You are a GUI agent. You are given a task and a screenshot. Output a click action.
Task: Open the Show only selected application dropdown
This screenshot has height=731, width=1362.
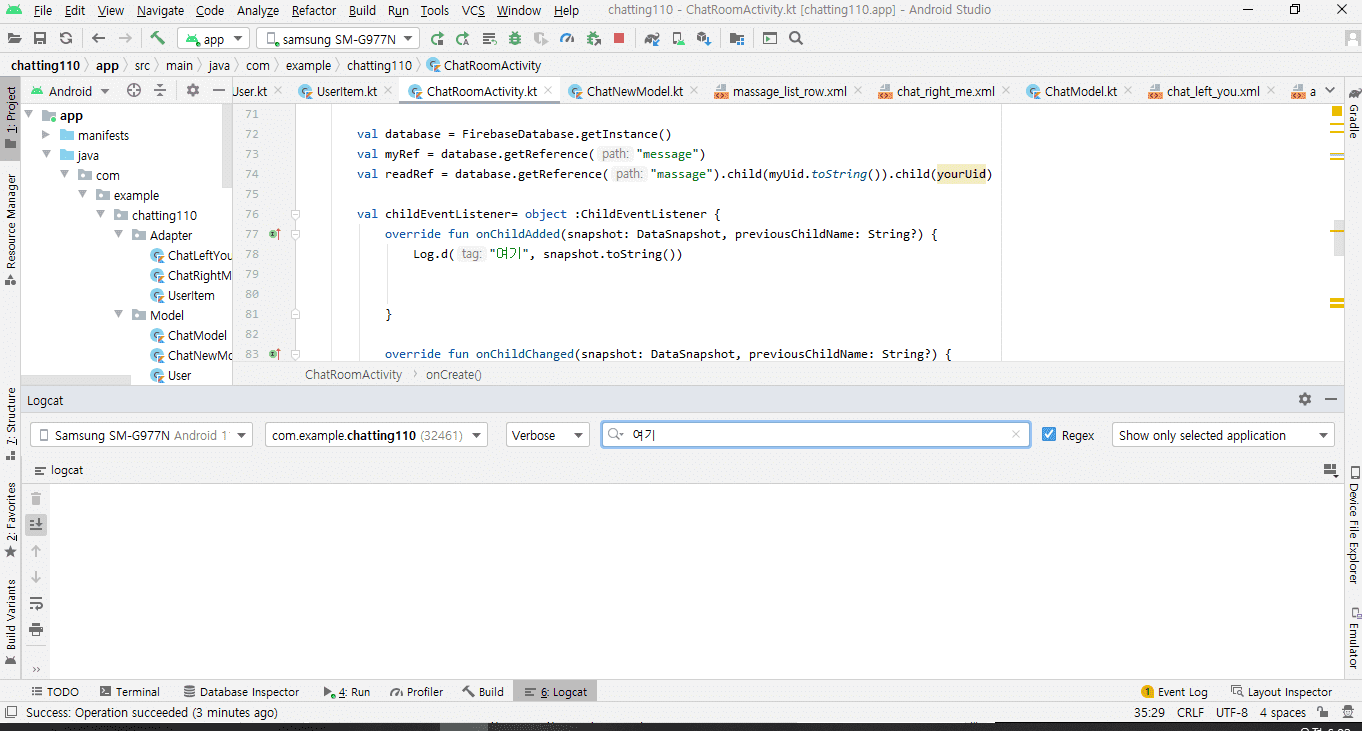coord(1222,435)
